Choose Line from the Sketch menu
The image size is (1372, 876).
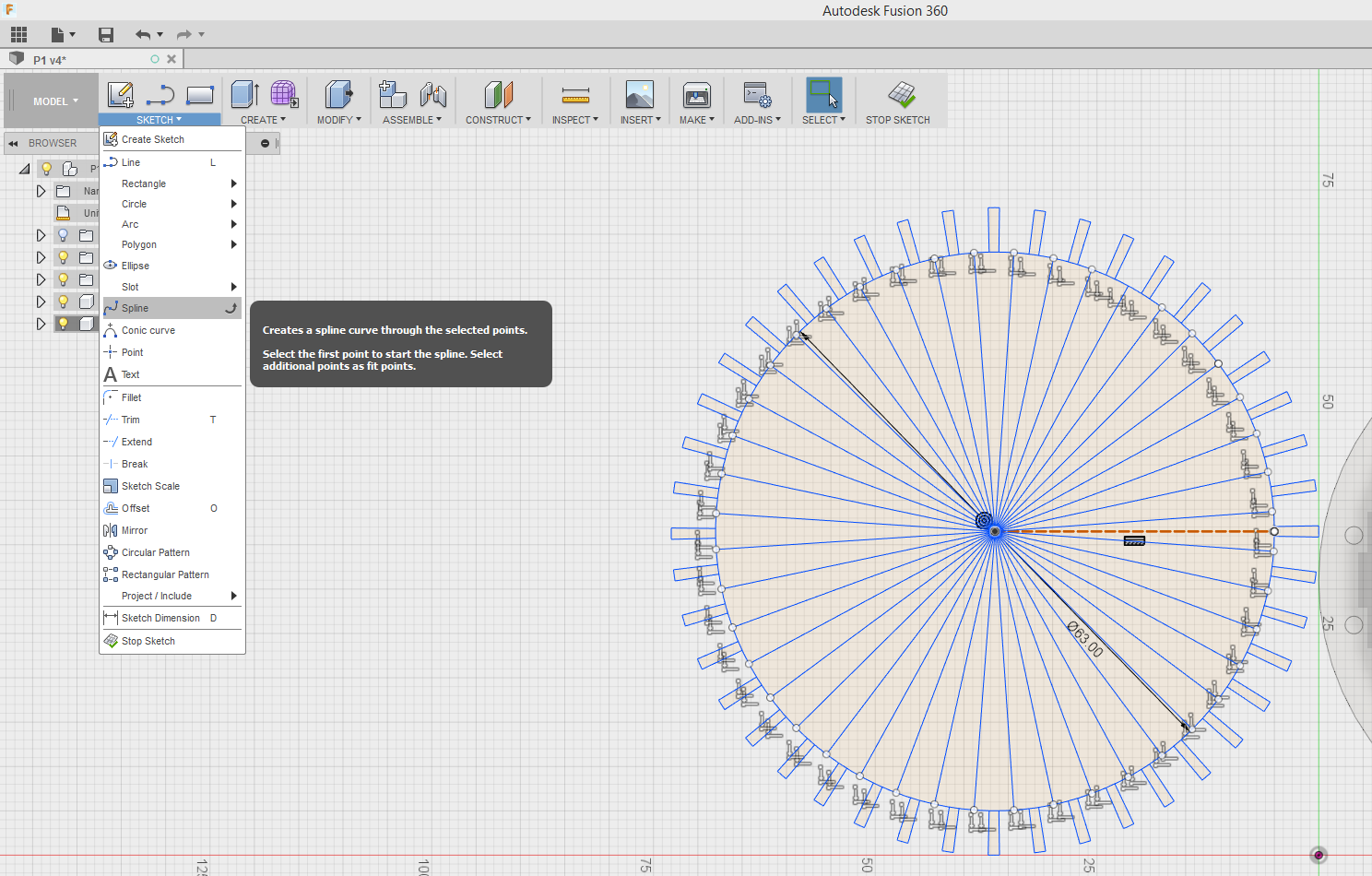click(x=172, y=162)
